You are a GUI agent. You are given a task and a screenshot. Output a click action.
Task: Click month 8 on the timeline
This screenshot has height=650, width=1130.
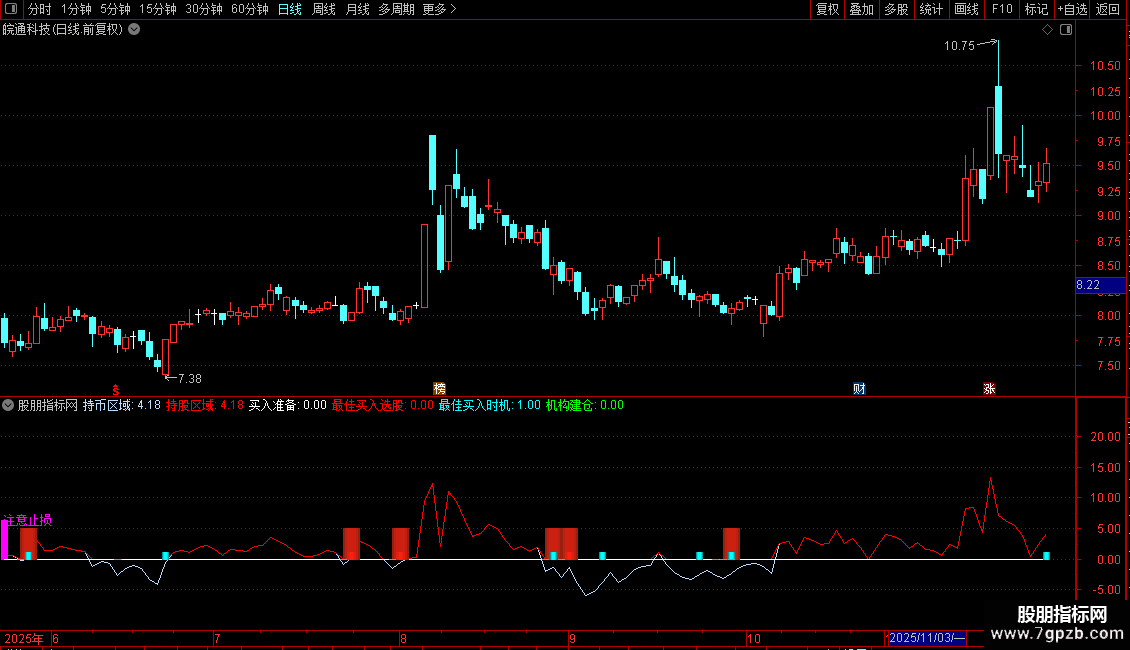point(404,638)
